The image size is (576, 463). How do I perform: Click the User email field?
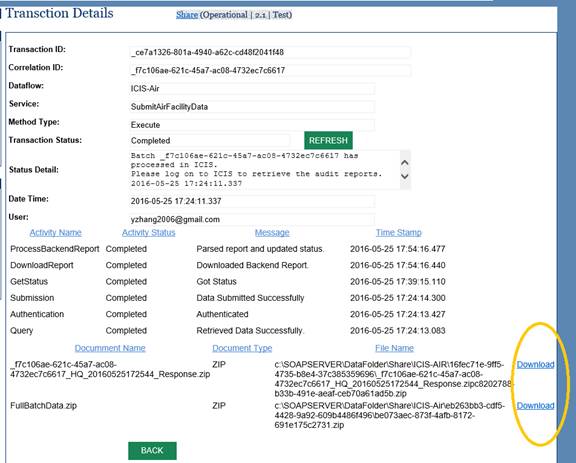click(252, 219)
